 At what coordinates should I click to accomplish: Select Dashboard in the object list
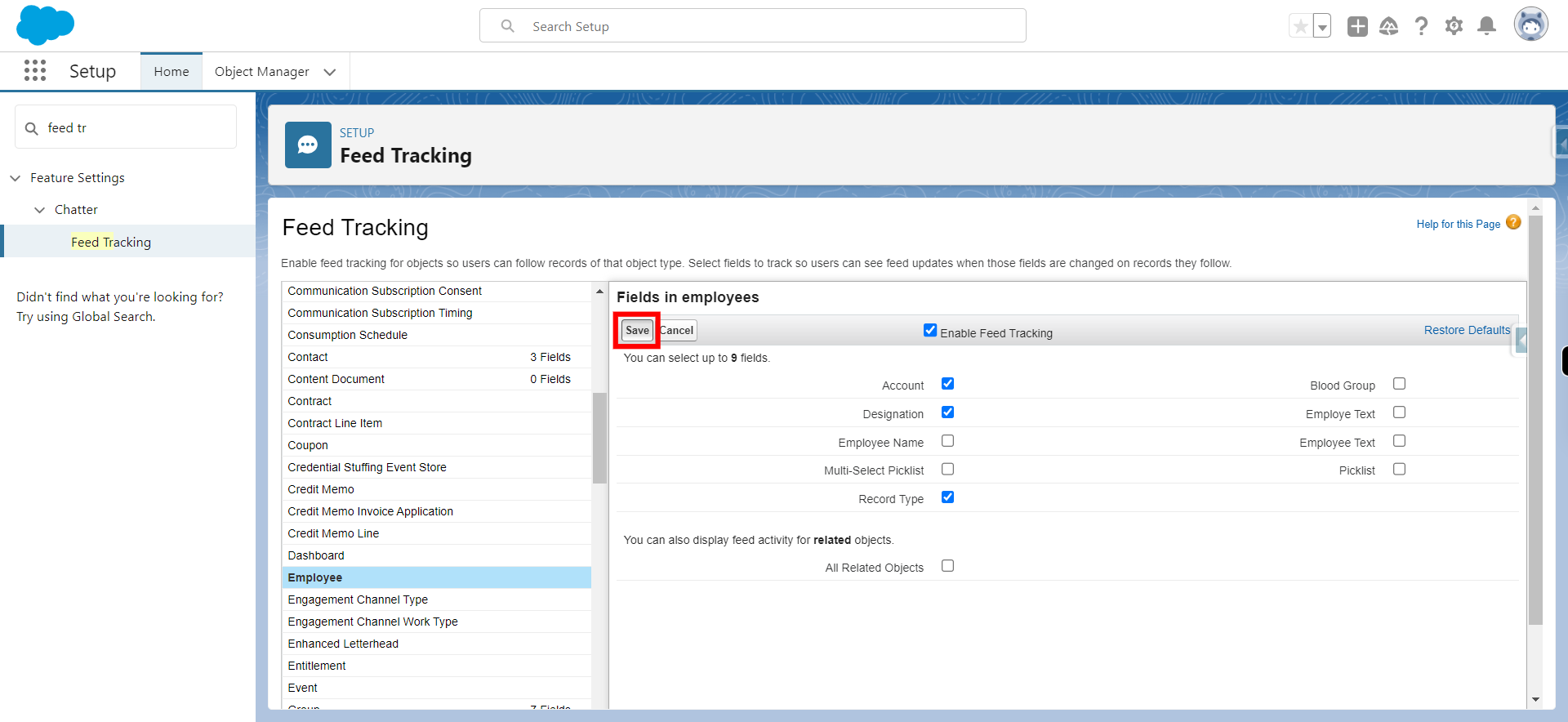[x=436, y=555]
